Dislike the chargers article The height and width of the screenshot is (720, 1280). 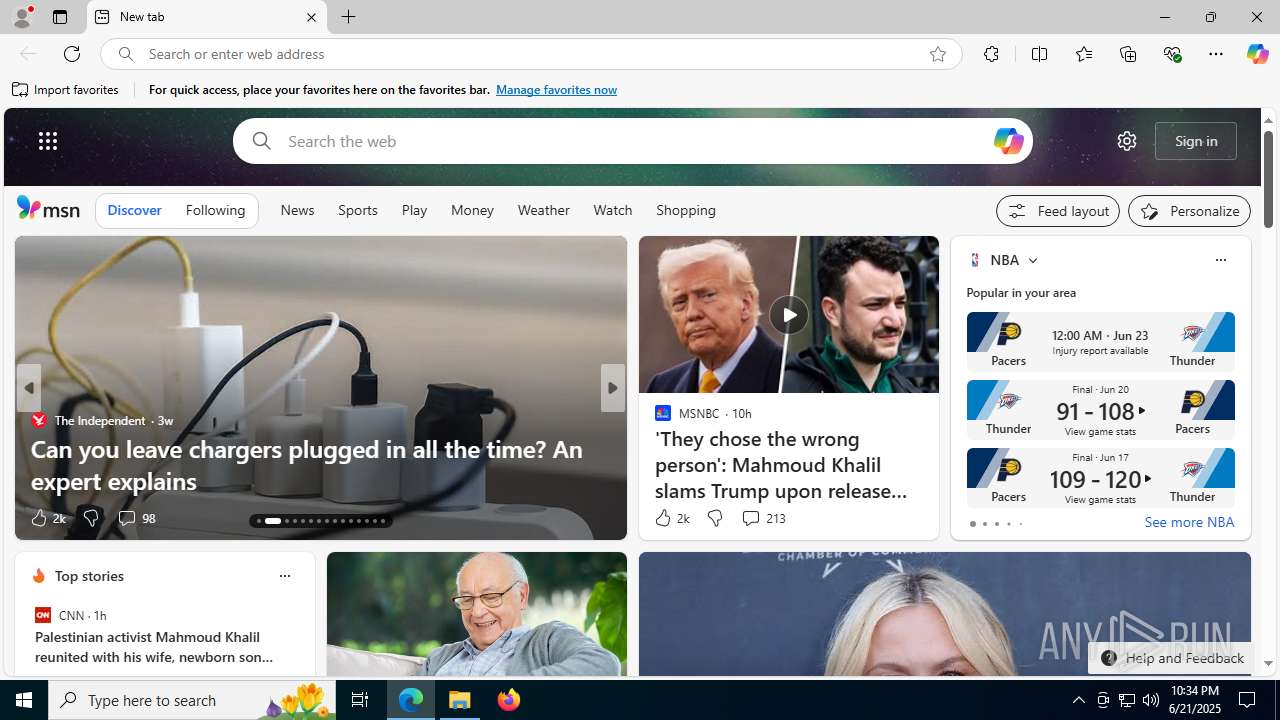coord(90,518)
